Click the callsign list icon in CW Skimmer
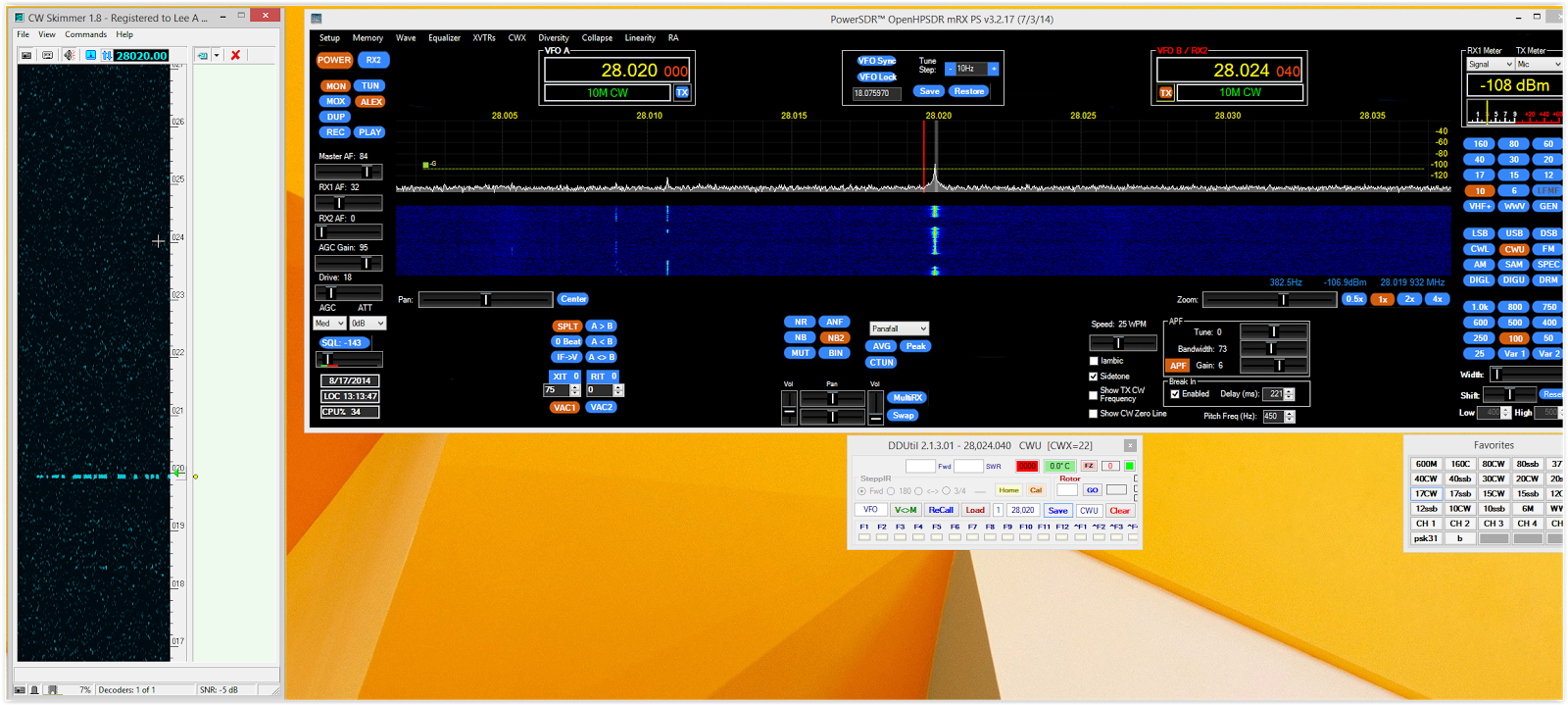 202,55
